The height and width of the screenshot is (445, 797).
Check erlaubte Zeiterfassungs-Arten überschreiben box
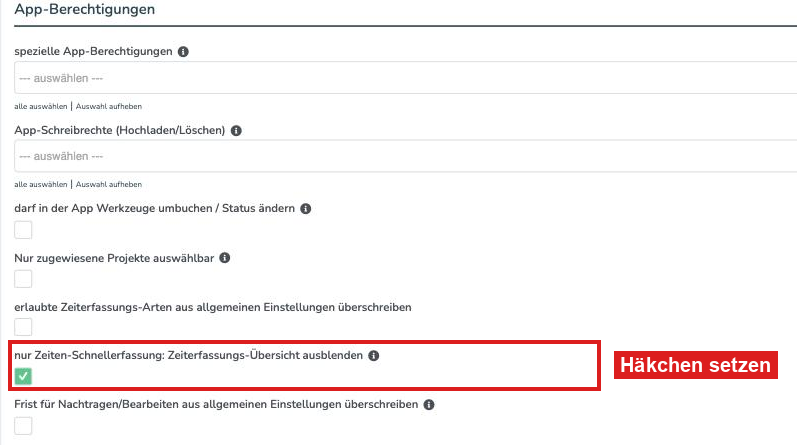tap(23, 327)
